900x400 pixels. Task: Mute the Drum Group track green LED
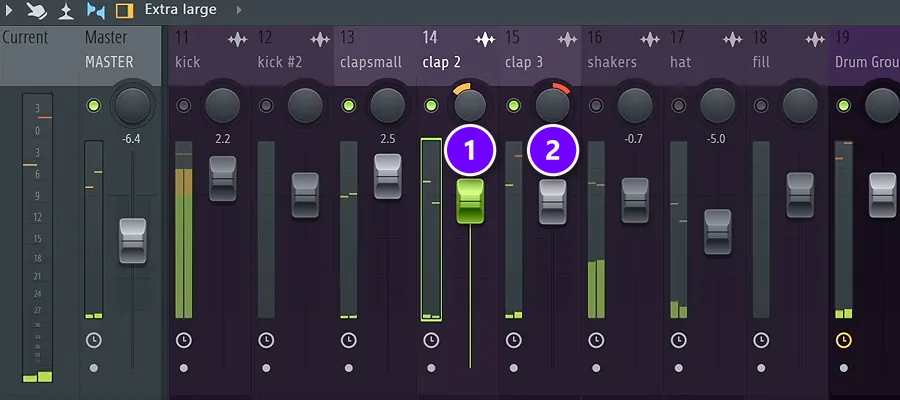[844, 106]
